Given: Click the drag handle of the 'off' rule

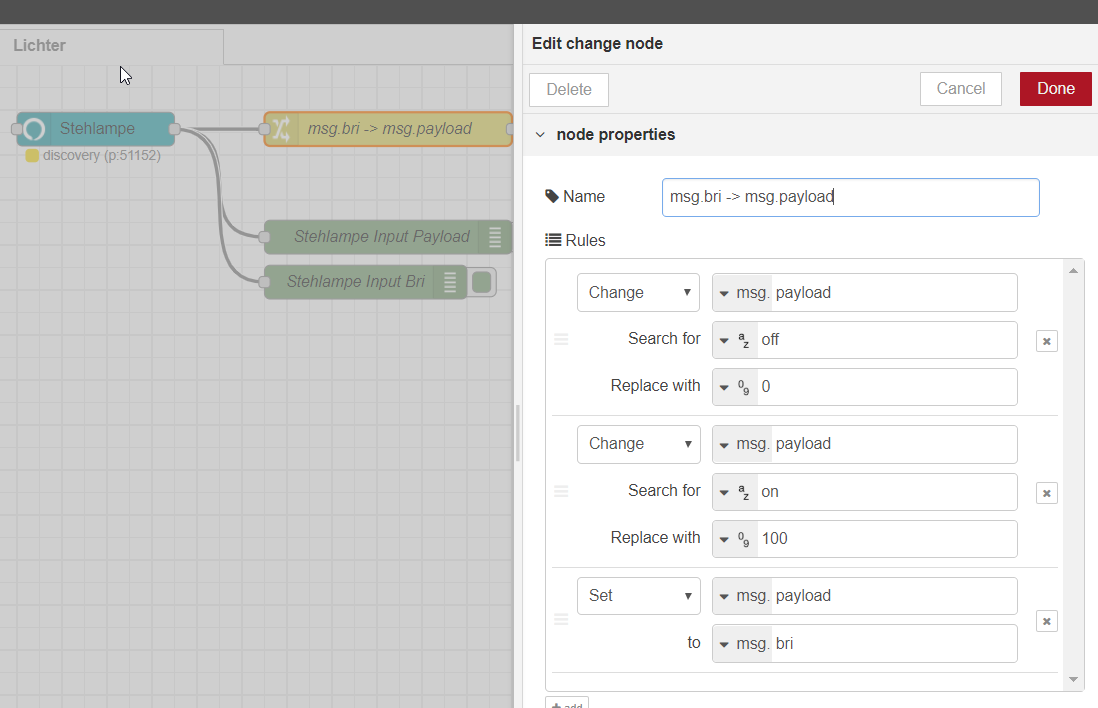Looking at the screenshot, I should pyautogui.click(x=561, y=340).
